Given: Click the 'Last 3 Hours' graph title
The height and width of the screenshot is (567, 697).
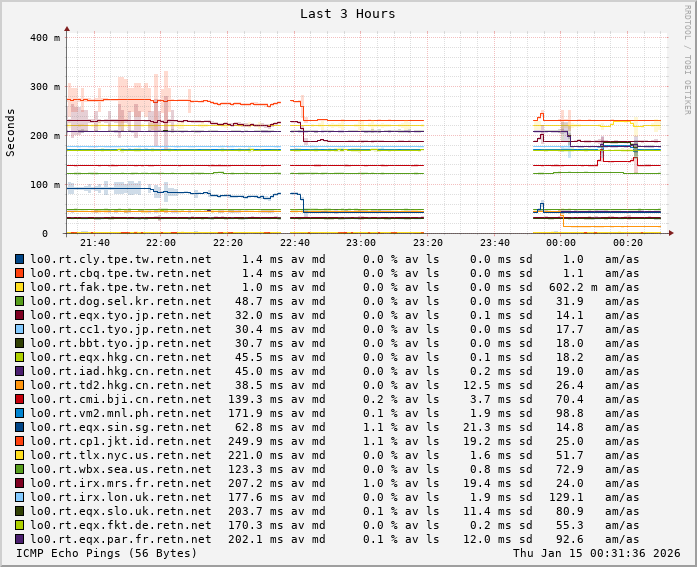Looking at the screenshot, I should pos(347,14).
